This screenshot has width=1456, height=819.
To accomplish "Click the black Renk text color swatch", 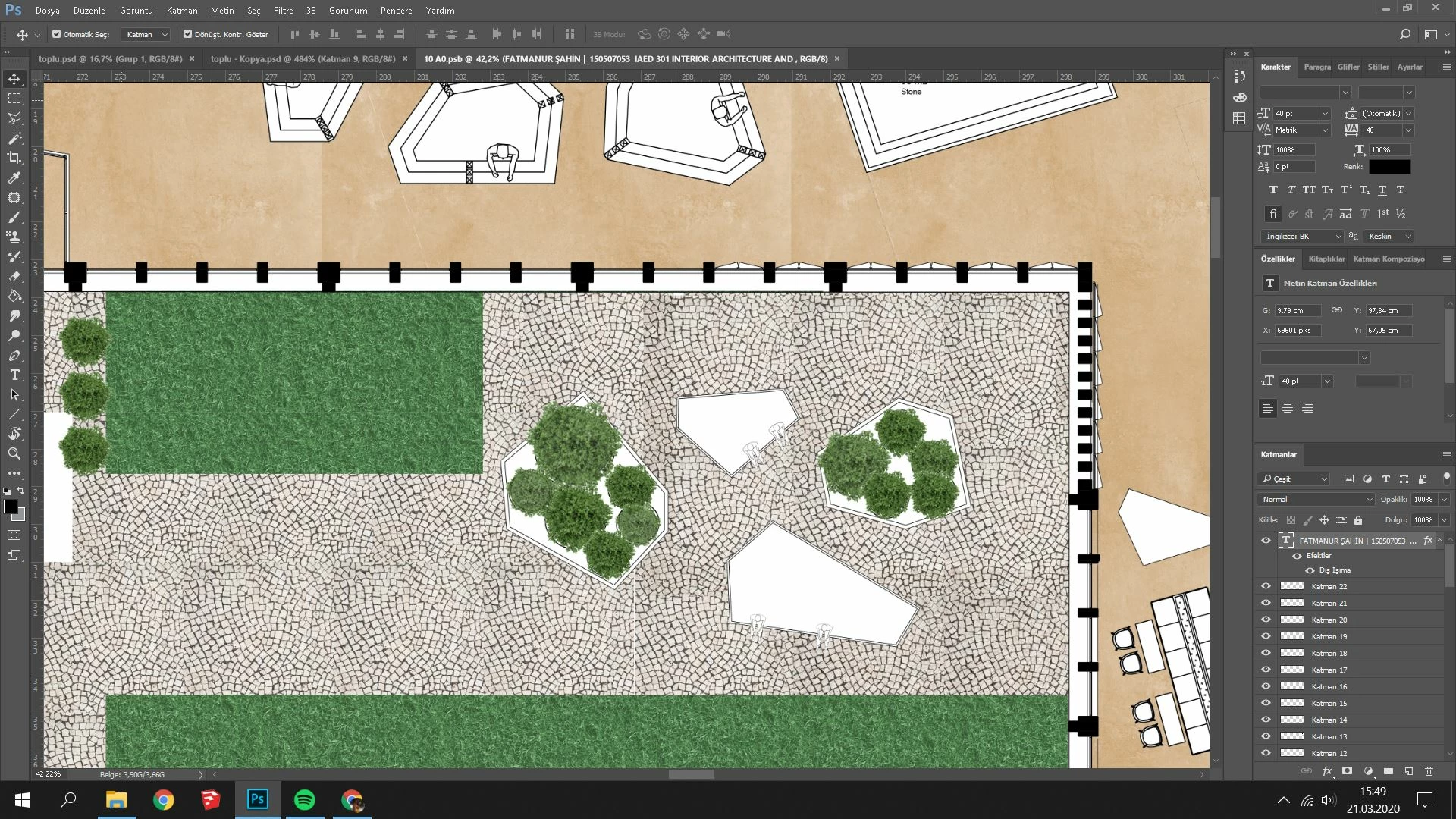I will 1389,167.
